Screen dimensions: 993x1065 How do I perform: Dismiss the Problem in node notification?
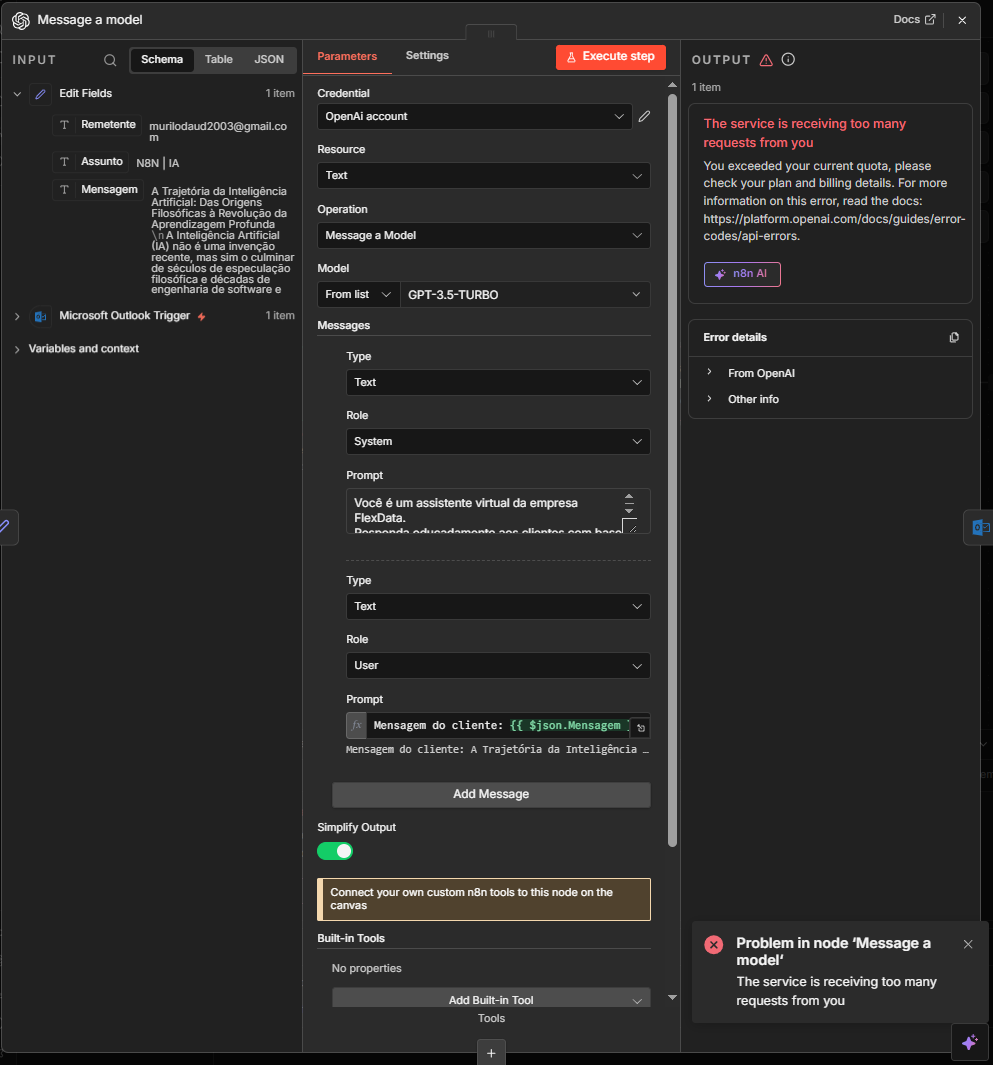[x=968, y=944]
